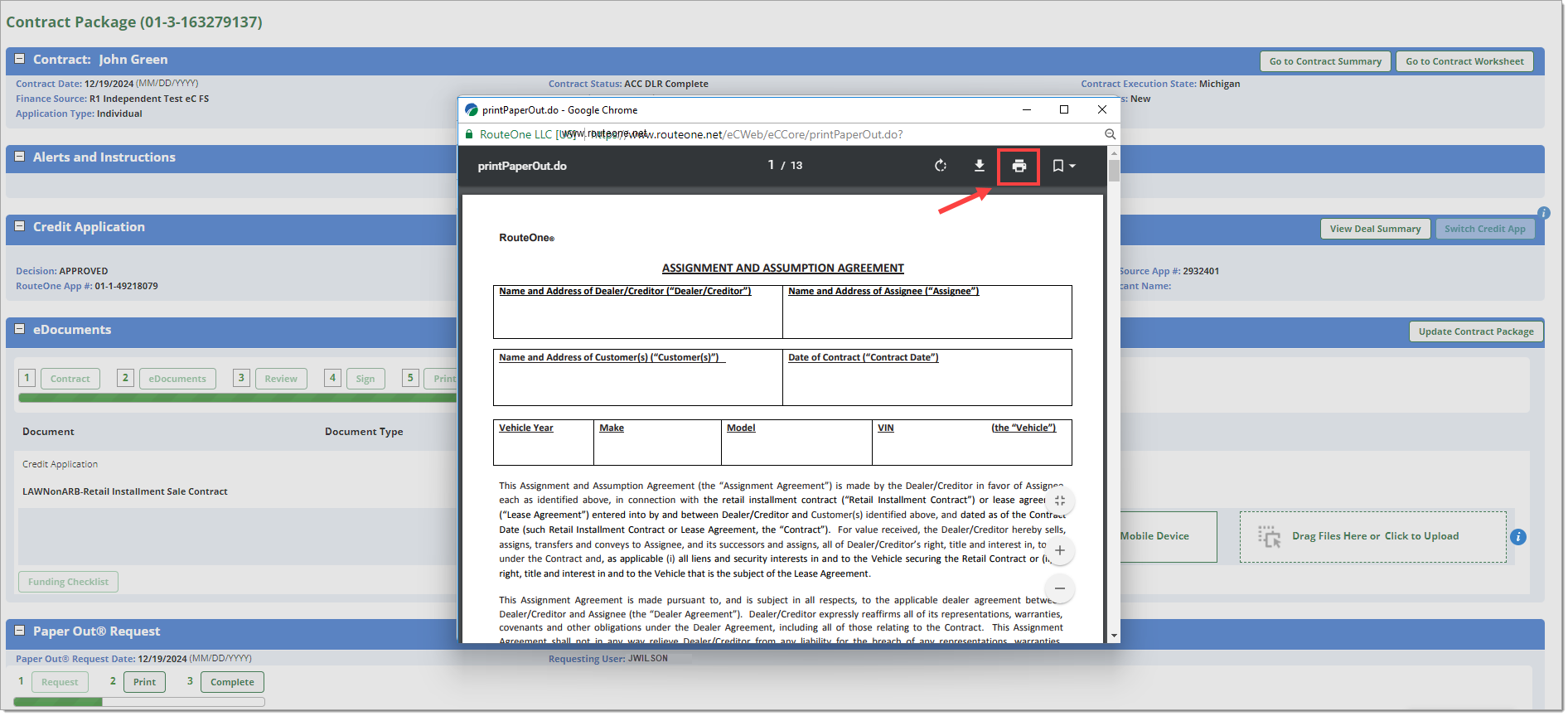Collapse the Credit Application section
Viewport: 1568px width, 716px height.
(20, 226)
